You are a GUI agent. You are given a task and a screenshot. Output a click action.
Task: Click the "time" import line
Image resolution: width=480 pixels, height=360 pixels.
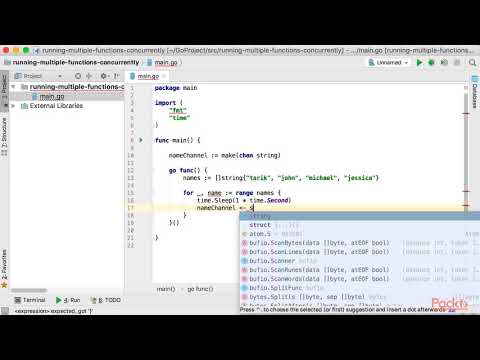[179, 118]
